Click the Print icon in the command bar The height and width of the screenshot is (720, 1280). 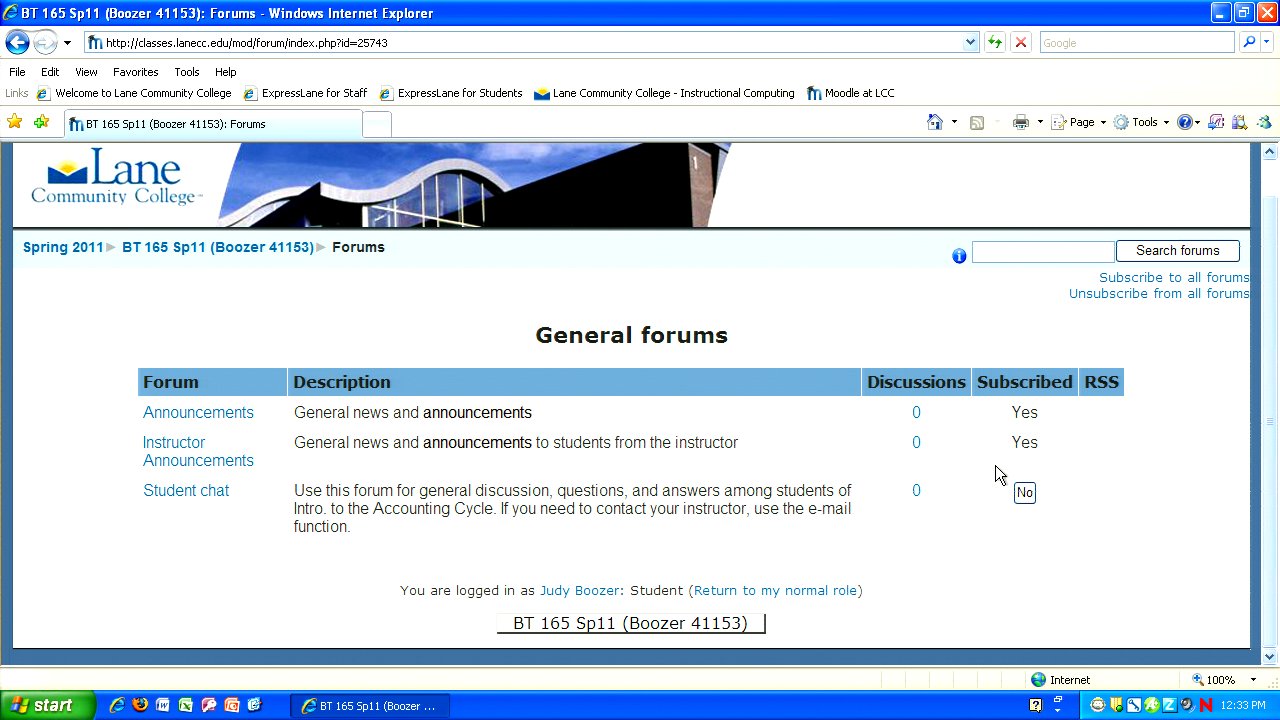1020,122
